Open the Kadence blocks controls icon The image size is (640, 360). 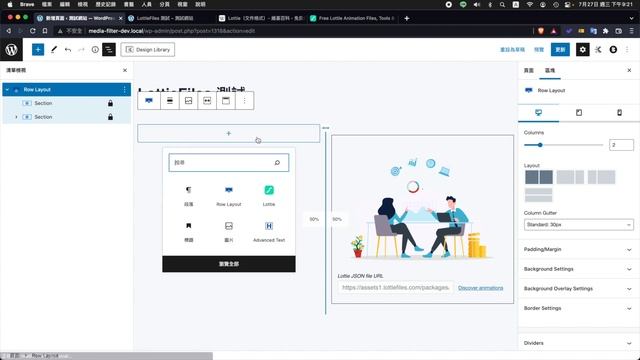(x=598, y=49)
